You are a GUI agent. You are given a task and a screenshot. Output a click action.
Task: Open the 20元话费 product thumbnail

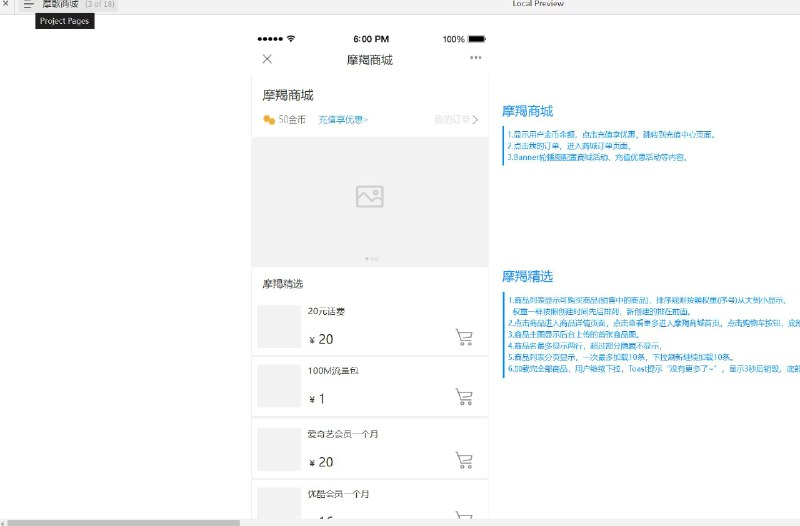coord(279,327)
